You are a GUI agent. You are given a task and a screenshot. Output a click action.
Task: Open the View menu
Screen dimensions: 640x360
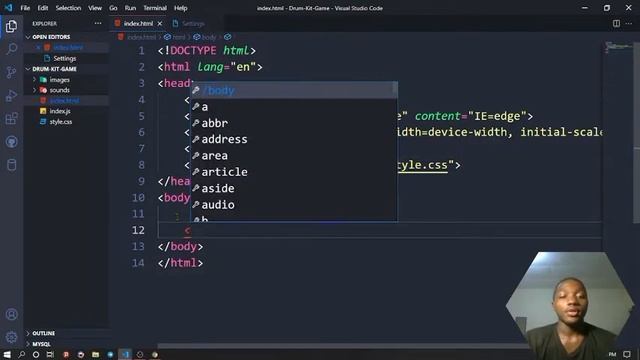pyautogui.click(x=95, y=8)
